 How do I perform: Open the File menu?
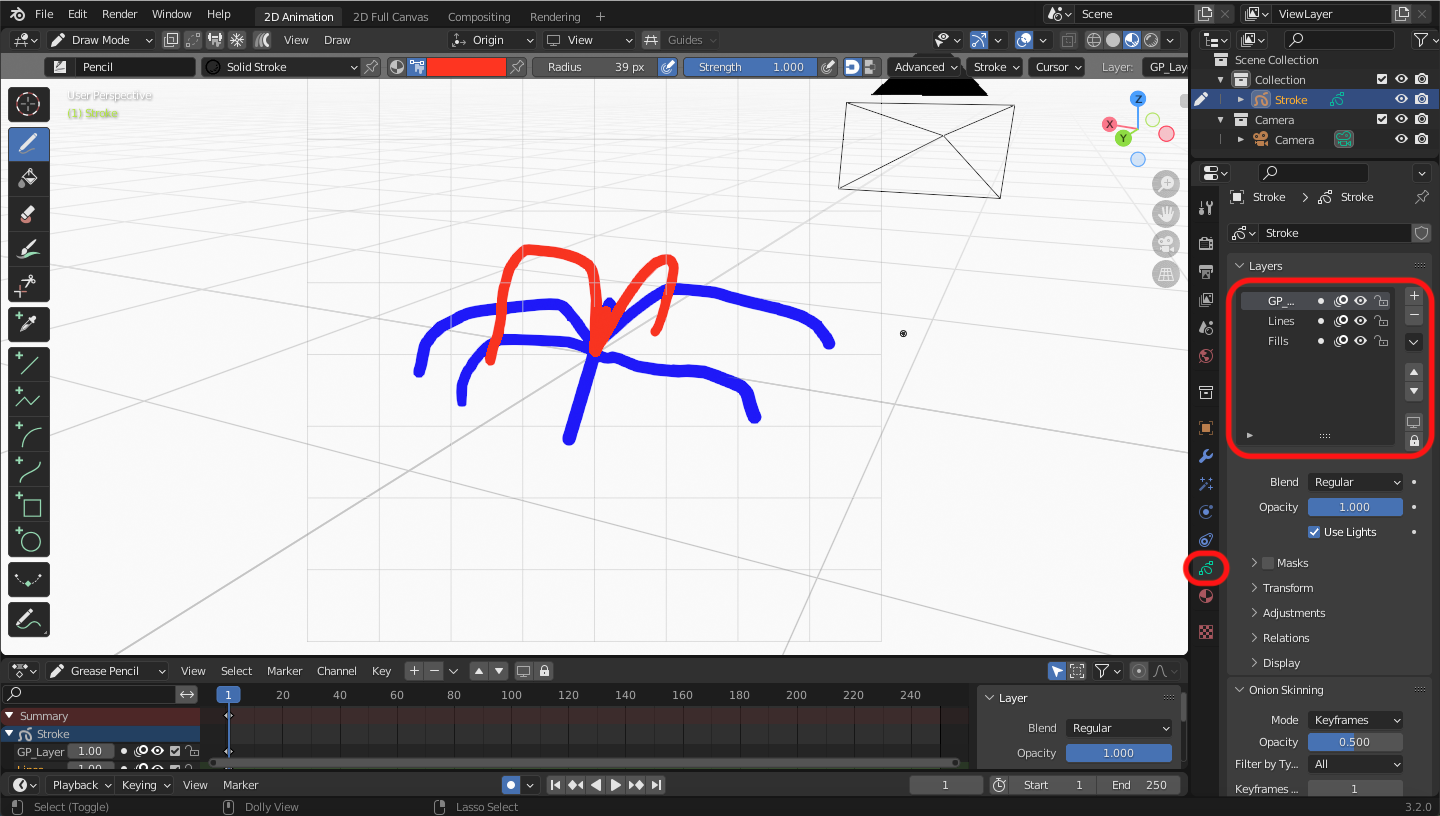44,14
